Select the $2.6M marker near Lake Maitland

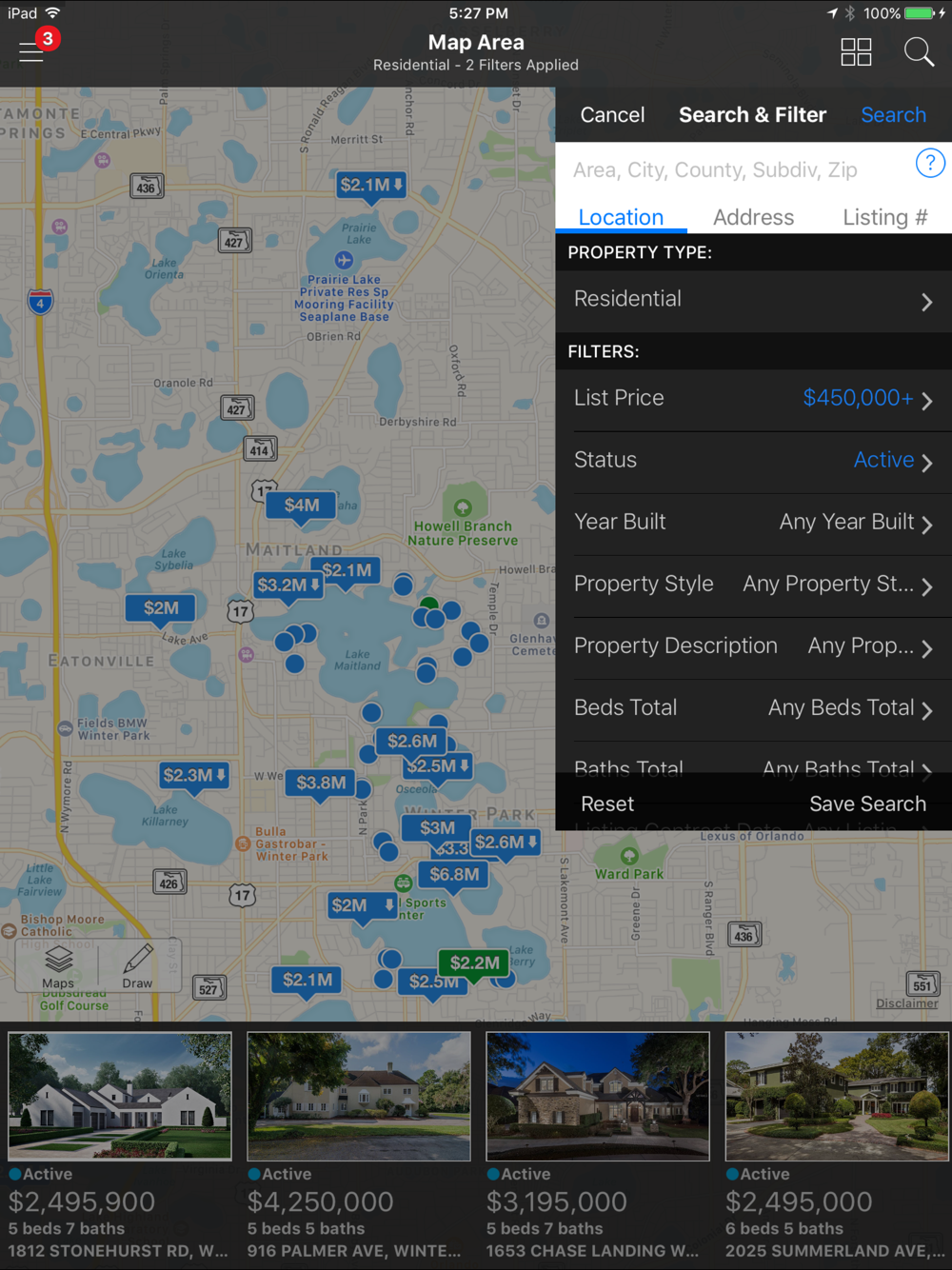pos(412,741)
